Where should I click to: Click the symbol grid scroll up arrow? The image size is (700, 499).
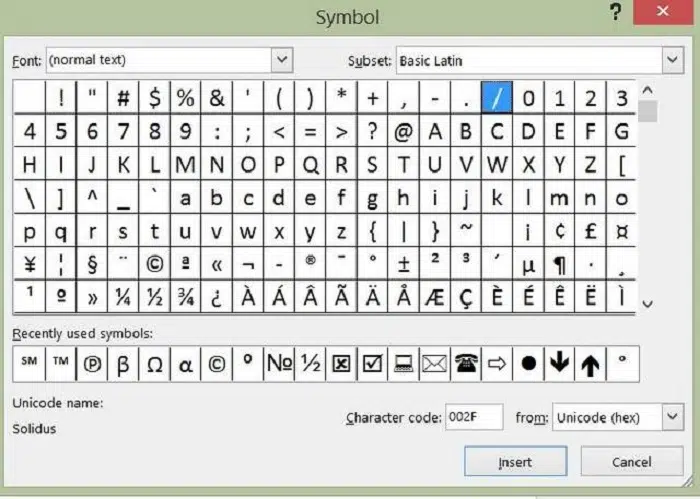pos(648,90)
